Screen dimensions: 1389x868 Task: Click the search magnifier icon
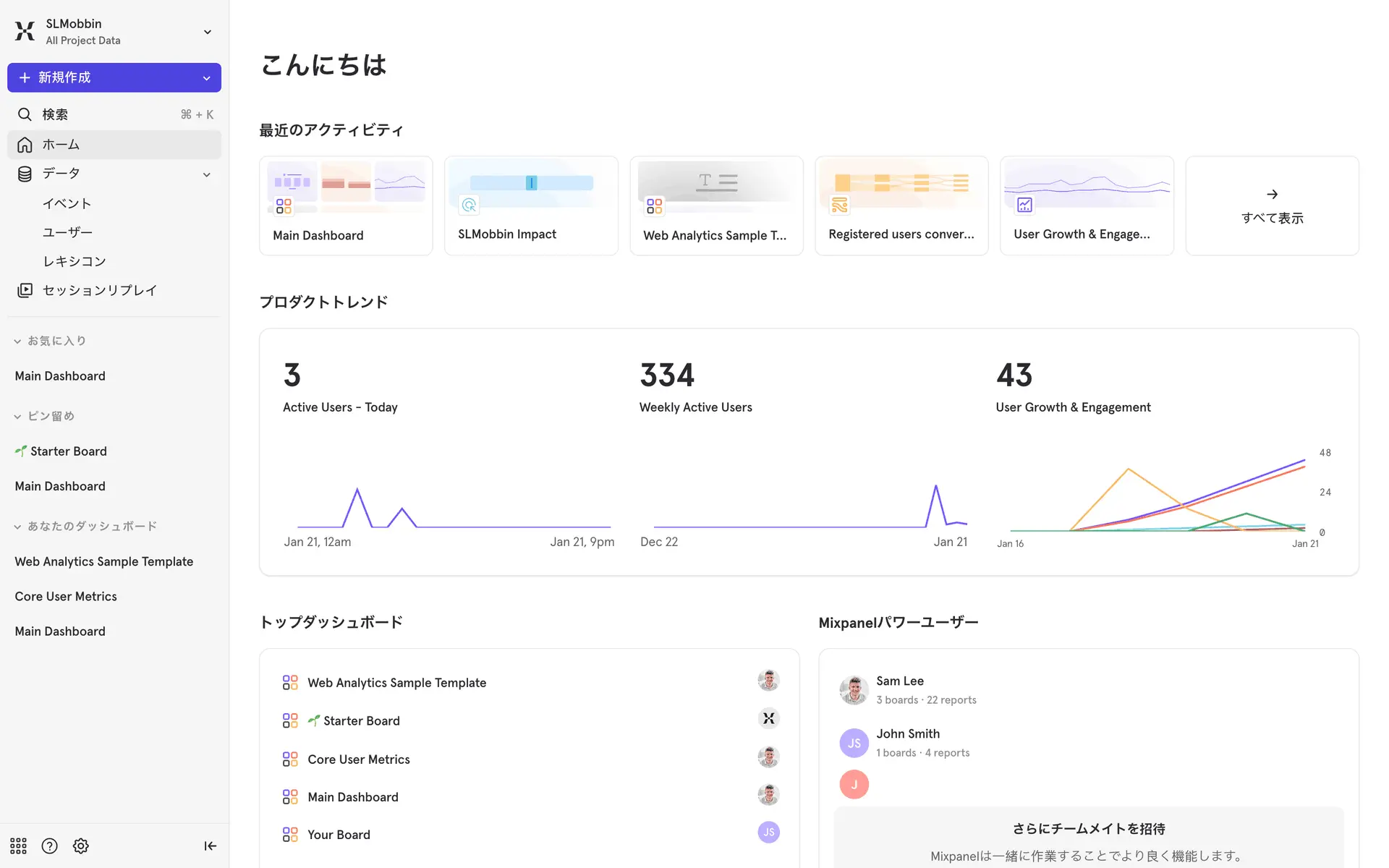point(25,114)
